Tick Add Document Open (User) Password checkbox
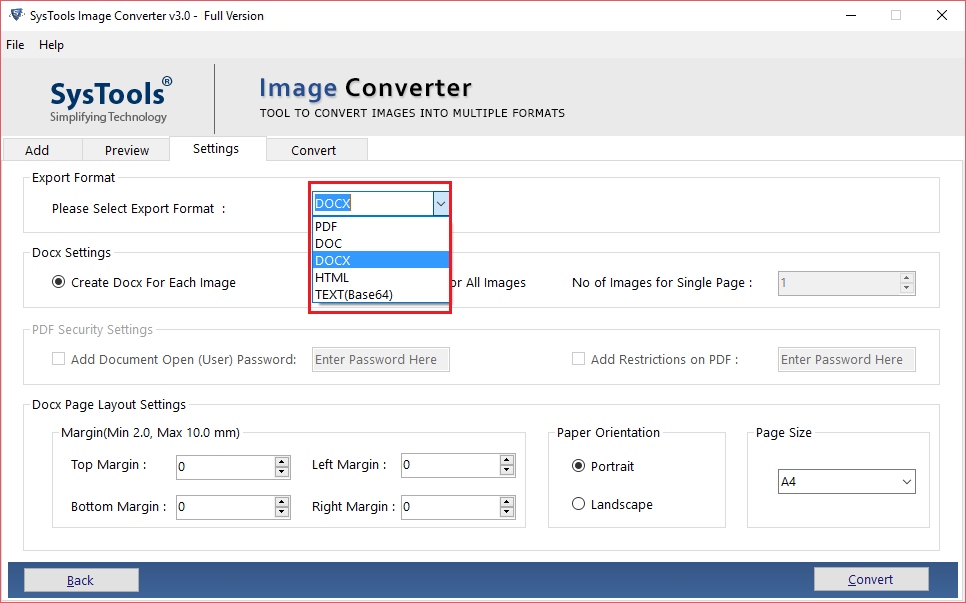Viewport: 966px width, 603px height. (x=59, y=358)
